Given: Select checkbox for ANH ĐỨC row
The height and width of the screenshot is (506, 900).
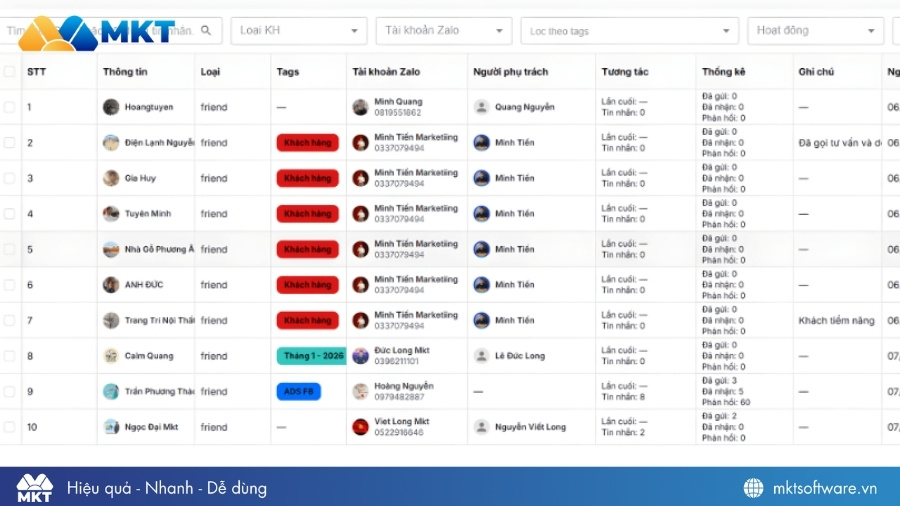Looking at the screenshot, I should point(9,285).
